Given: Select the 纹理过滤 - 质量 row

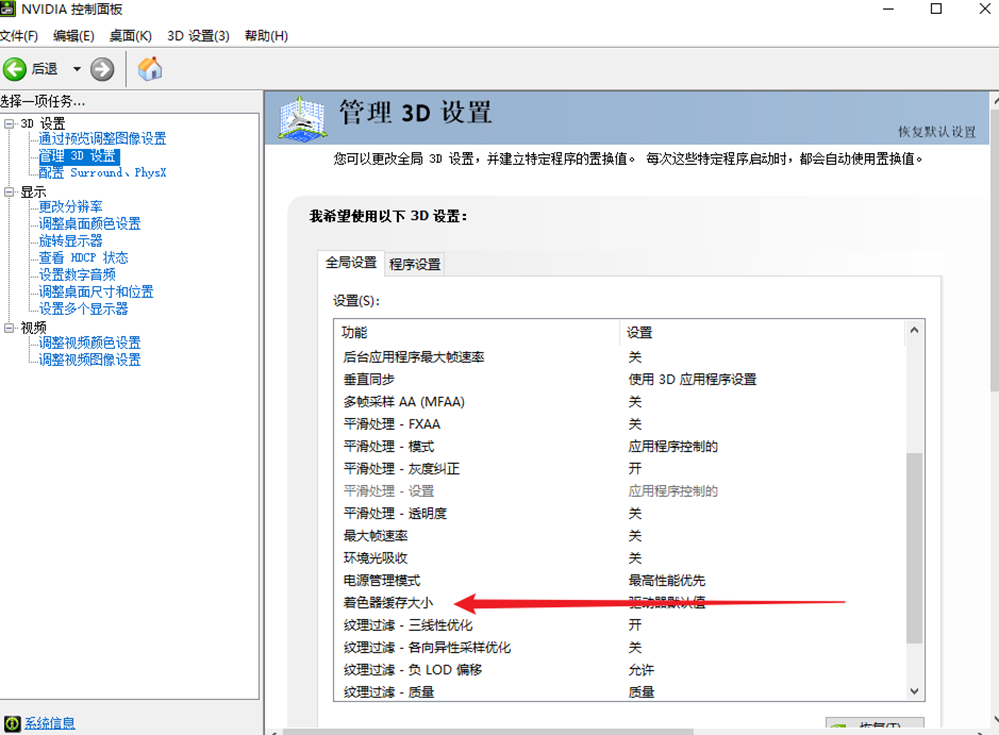Looking at the screenshot, I should 619,692.
